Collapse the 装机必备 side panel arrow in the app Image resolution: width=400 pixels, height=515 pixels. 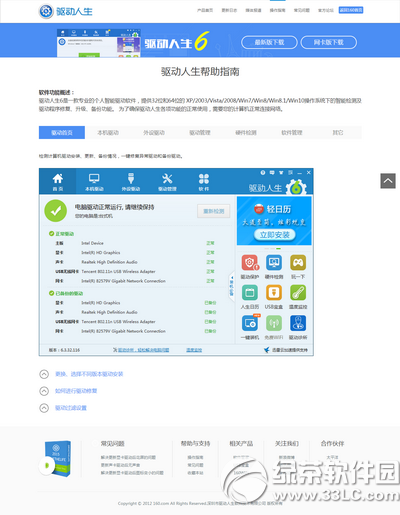tap(232, 287)
